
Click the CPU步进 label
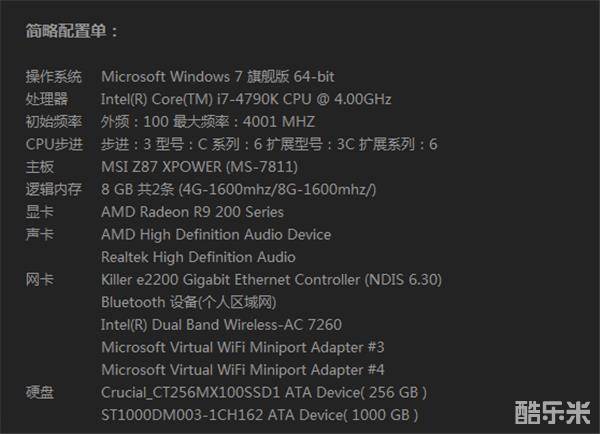point(54,144)
